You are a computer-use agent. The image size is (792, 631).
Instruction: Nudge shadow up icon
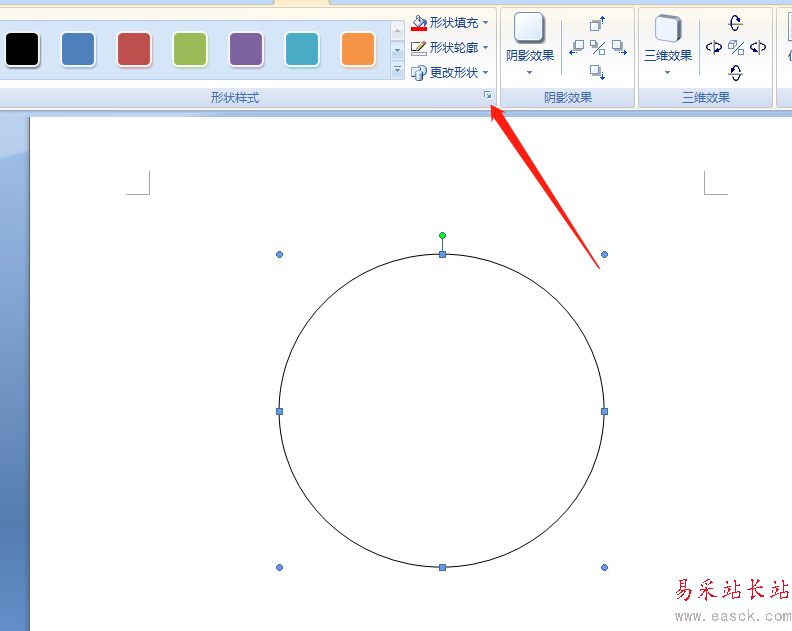coord(598,23)
